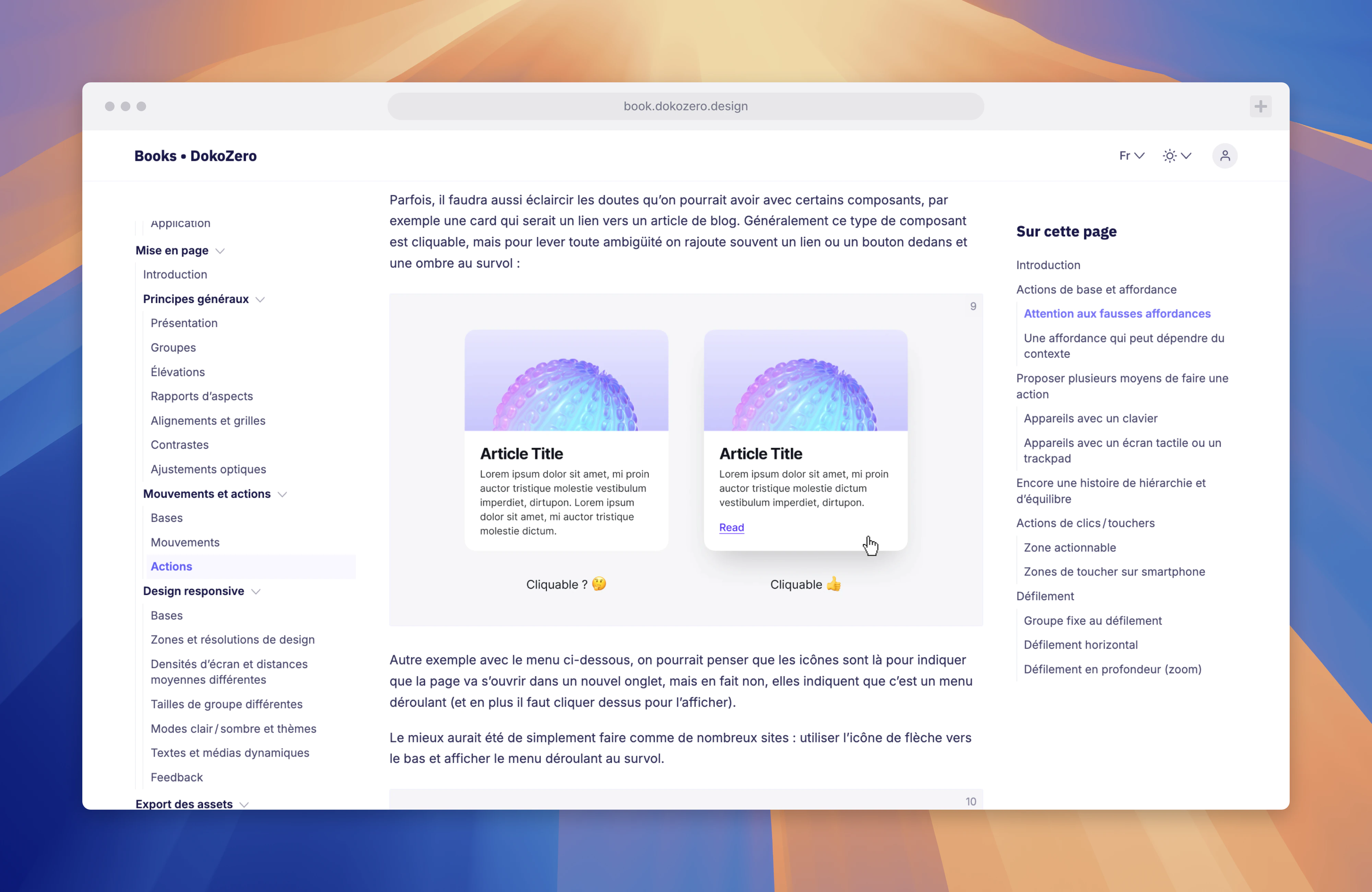The height and width of the screenshot is (892, 1372).
Task: Jump to Actions de clics / touchers
Action: tap(1085, 523)
